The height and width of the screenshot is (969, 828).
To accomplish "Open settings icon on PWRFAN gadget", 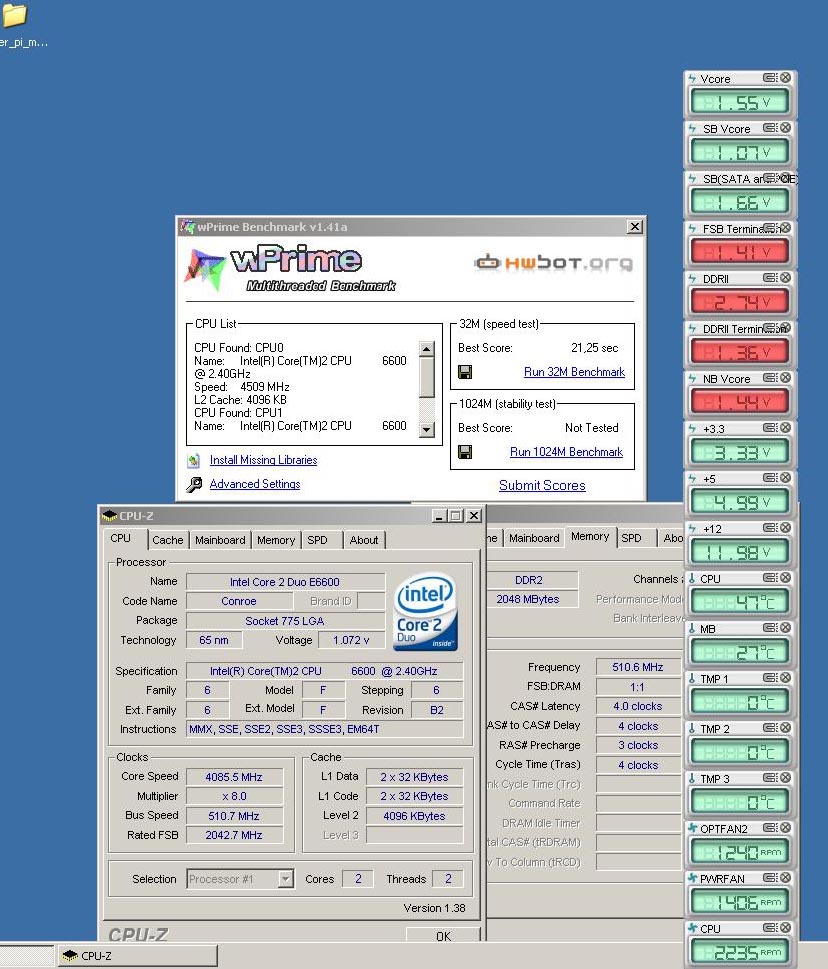I will pyautogui.click(x=770, y=878).
